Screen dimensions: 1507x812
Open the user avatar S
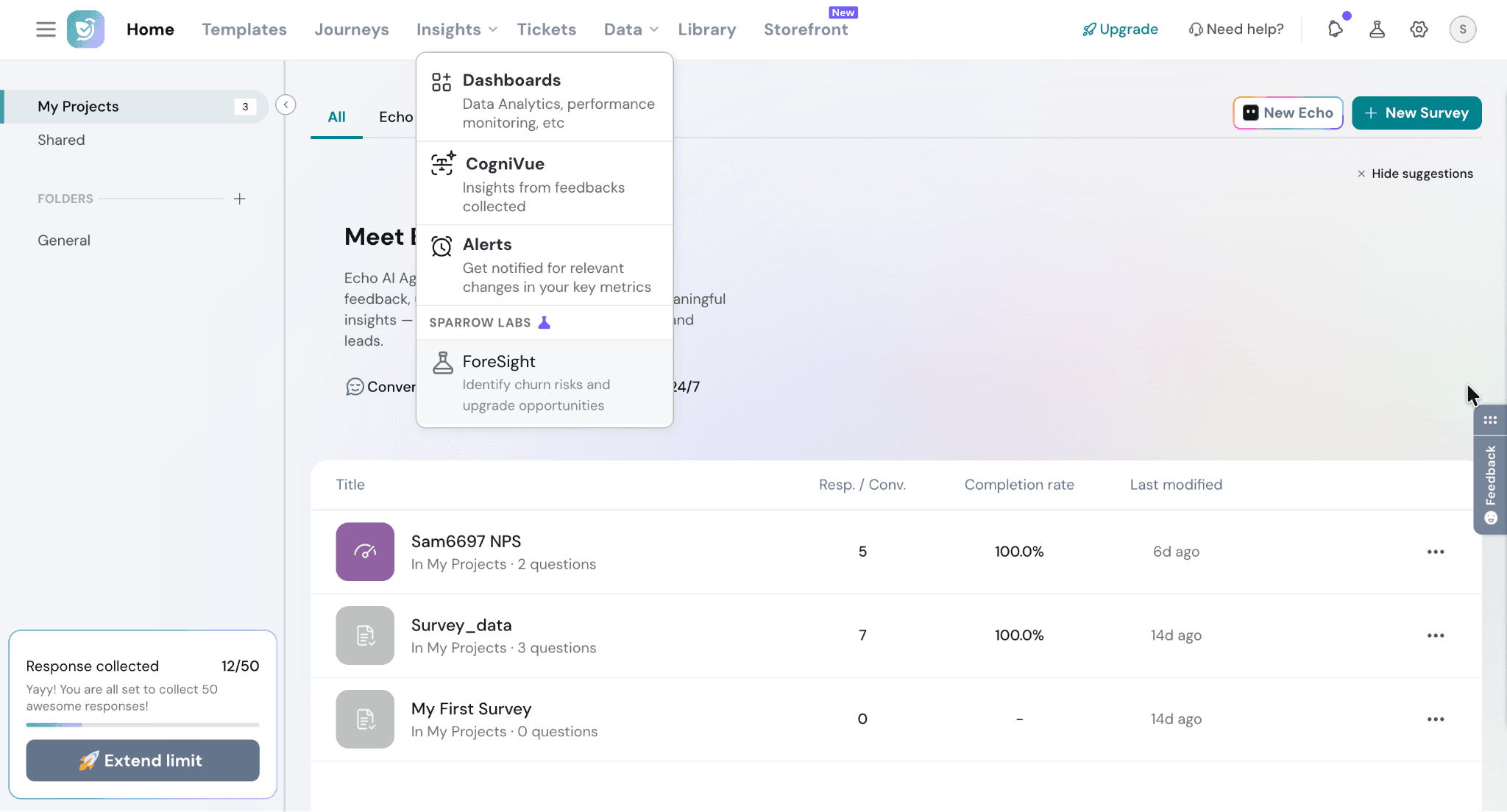pyautogui.click(x=1463, y=29)
